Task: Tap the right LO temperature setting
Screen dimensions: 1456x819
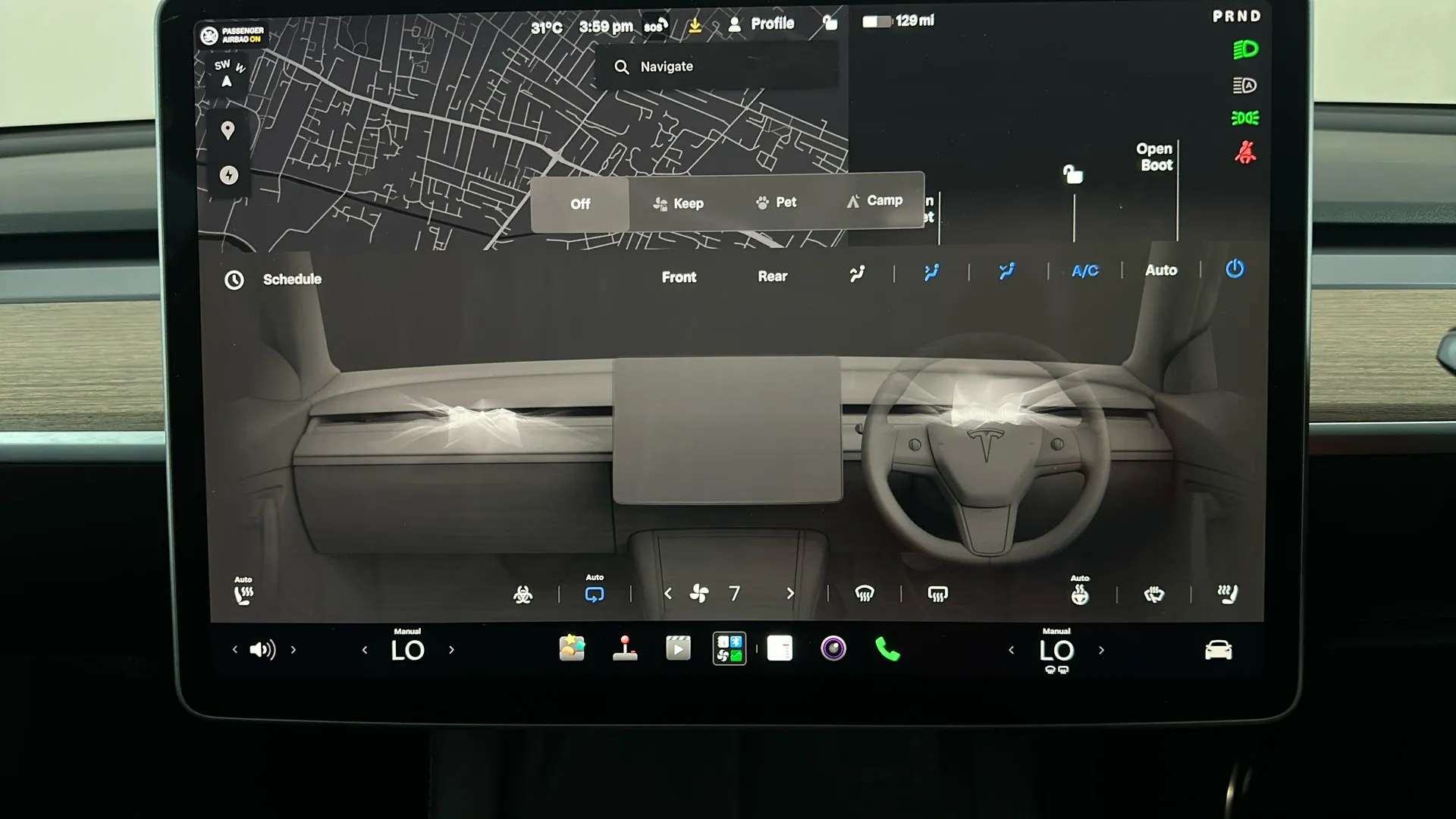Action: (x=1056, y=649)
